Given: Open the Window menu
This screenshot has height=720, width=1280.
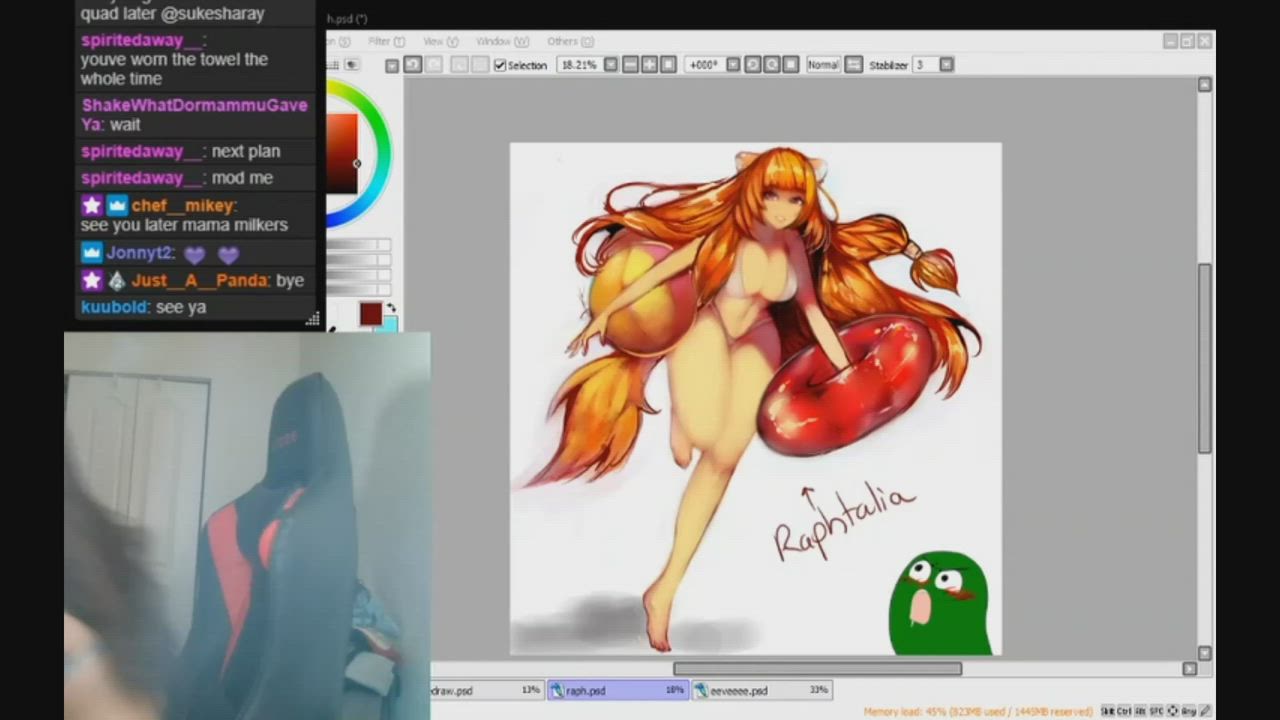Looking at the screenshot, I should tap(502, 41).
